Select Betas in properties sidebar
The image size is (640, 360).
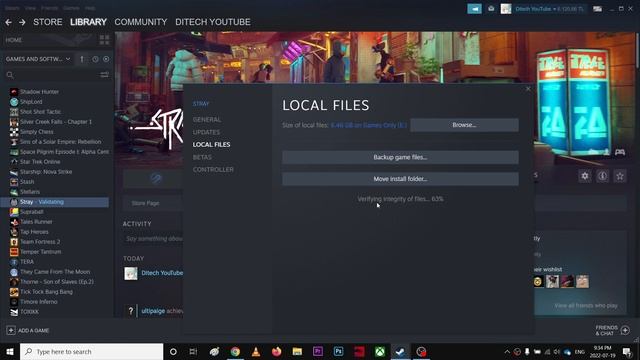point(202,157)
